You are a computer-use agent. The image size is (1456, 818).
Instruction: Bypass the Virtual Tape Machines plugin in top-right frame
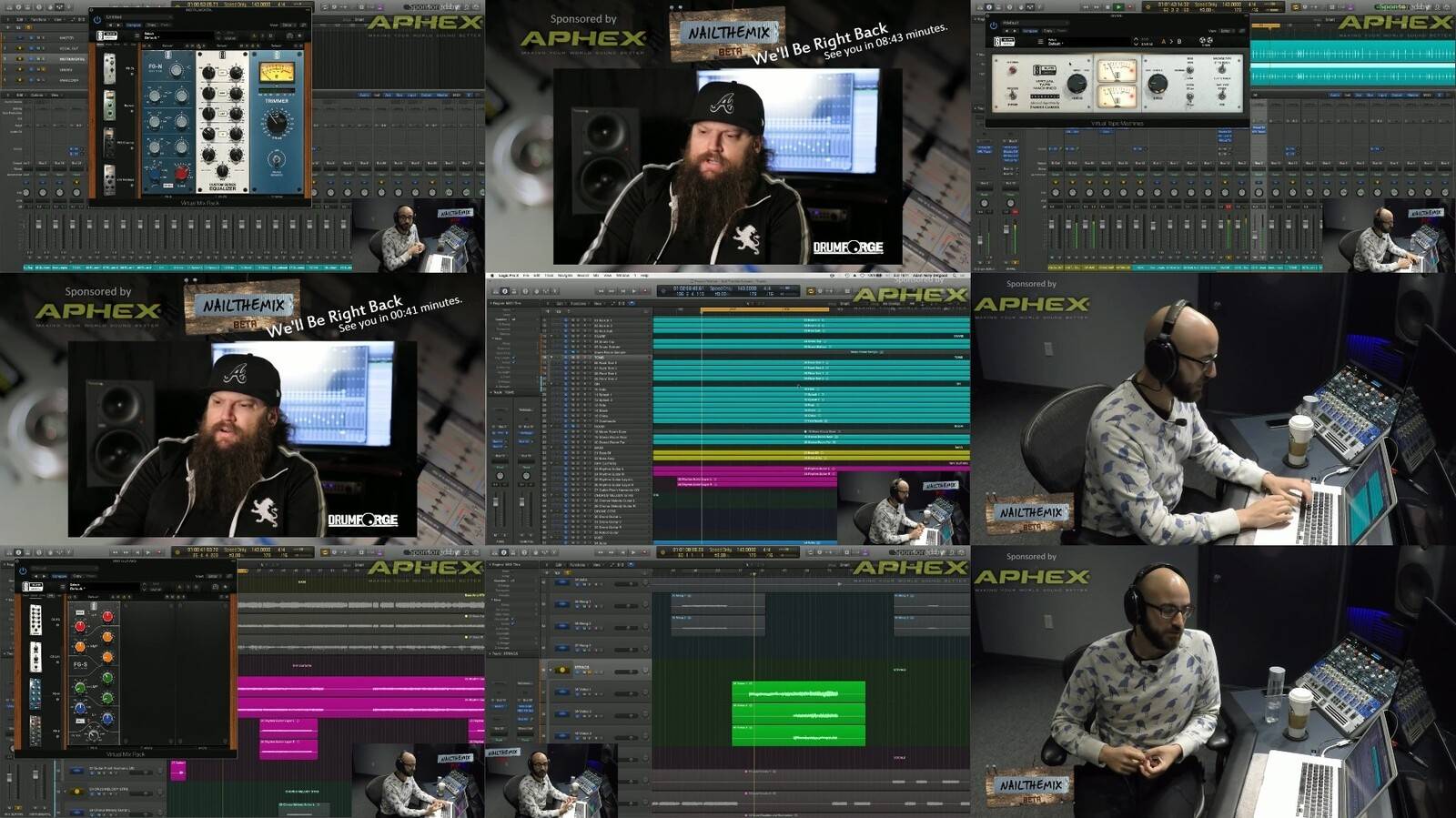point(993,25)
